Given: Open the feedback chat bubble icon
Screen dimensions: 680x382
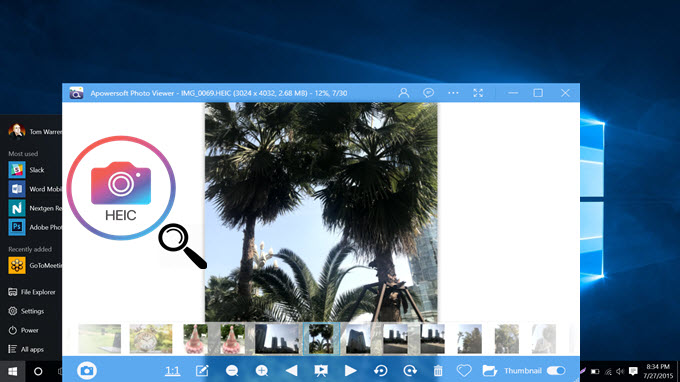Looking at the screenshot, I should click(x=428, y=93).
